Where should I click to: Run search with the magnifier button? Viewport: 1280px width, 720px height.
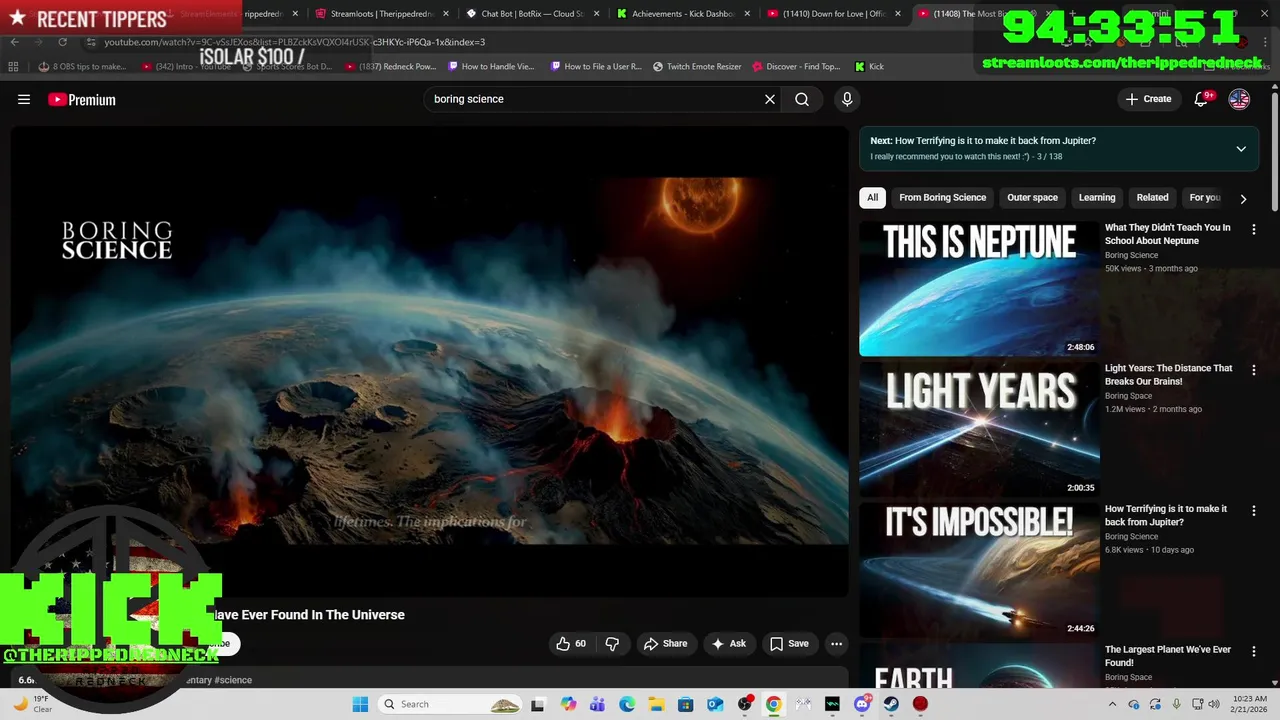coord(802,99)
